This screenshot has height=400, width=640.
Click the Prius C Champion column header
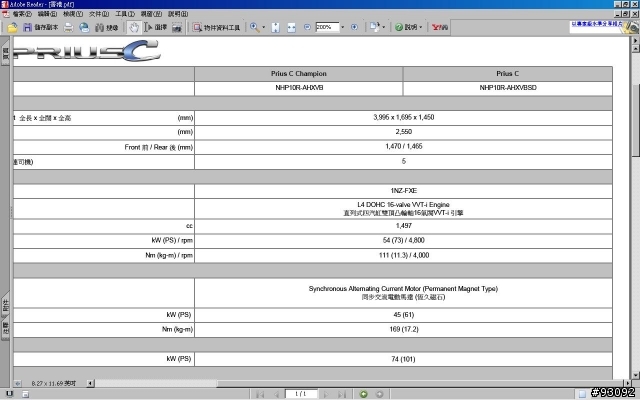pos(299,74)
